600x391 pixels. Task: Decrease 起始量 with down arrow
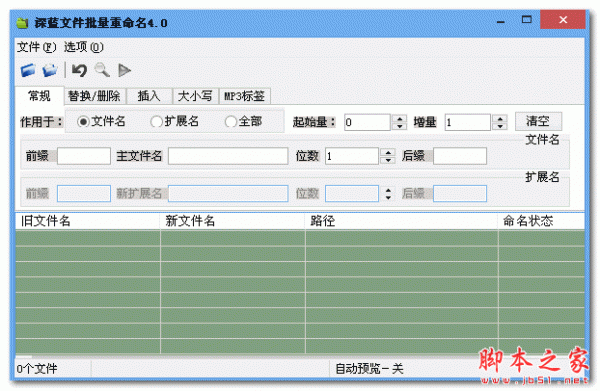(399, 126)
